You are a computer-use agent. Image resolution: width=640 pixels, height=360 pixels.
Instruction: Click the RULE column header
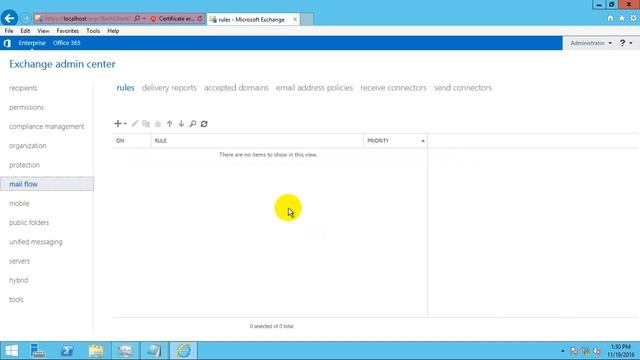257,141
